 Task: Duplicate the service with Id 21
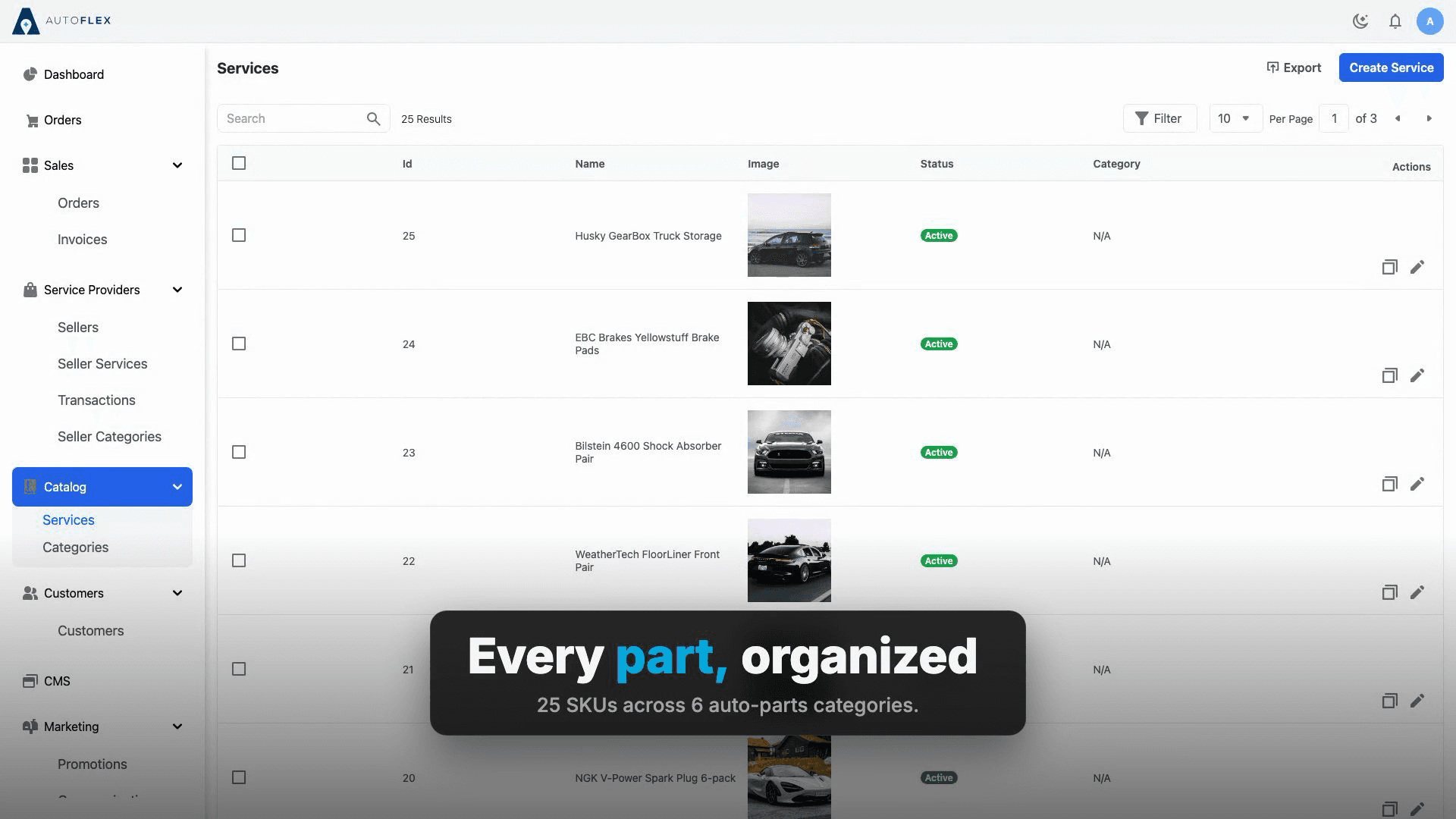(1389, 701)
